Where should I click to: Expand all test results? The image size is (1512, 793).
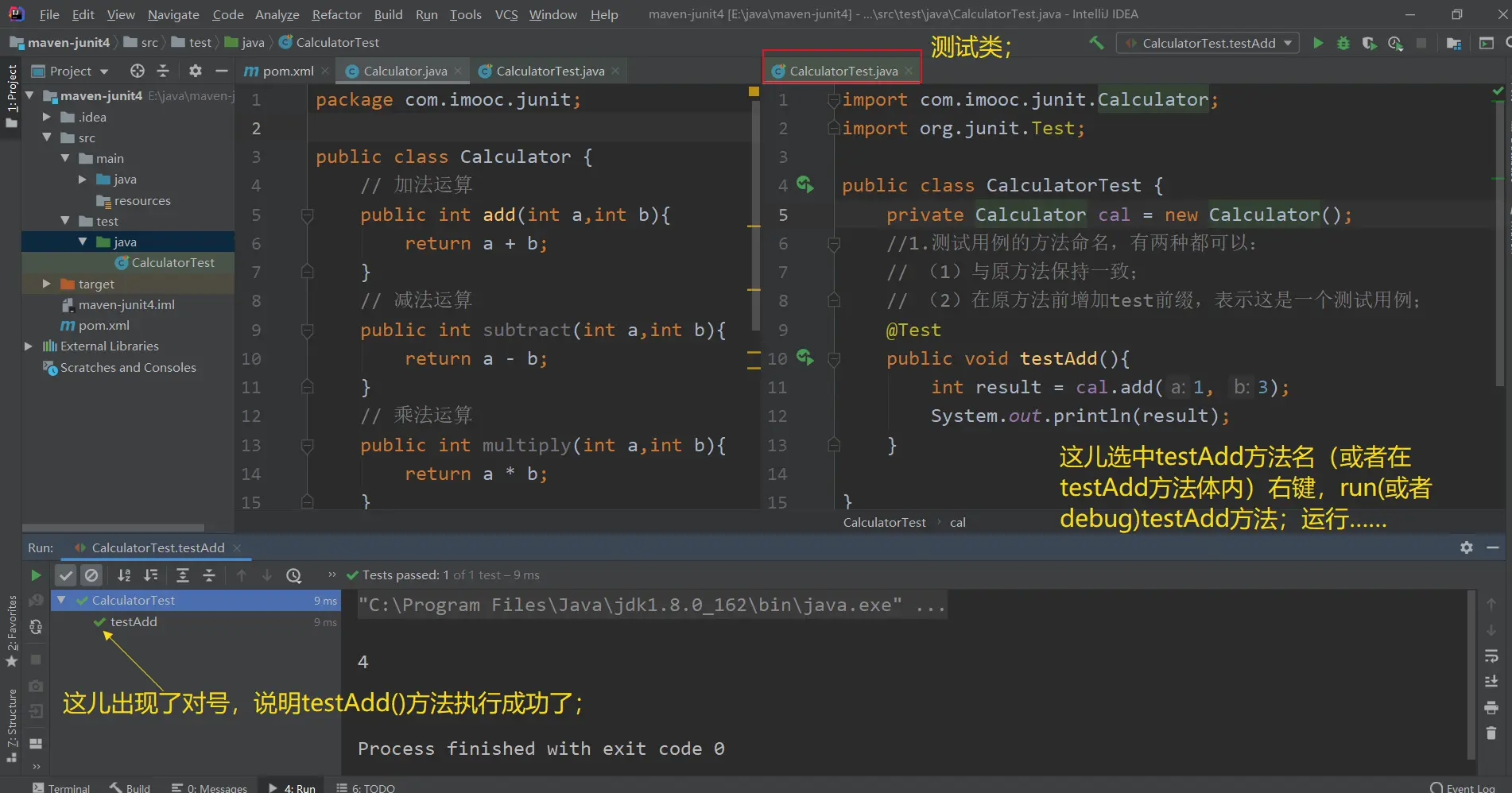[x=183, y=575]
